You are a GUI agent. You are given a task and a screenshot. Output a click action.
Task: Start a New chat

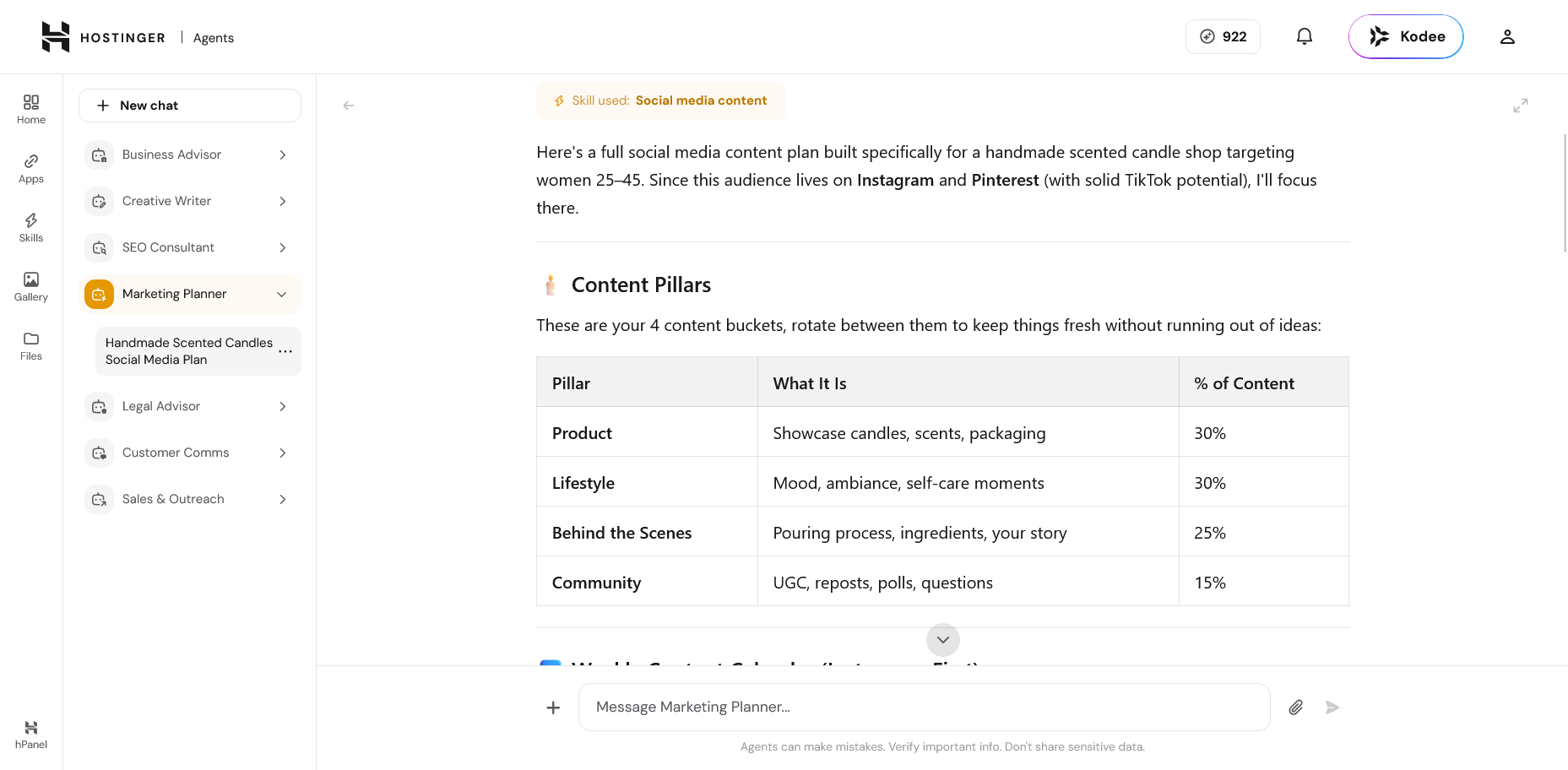190,106
